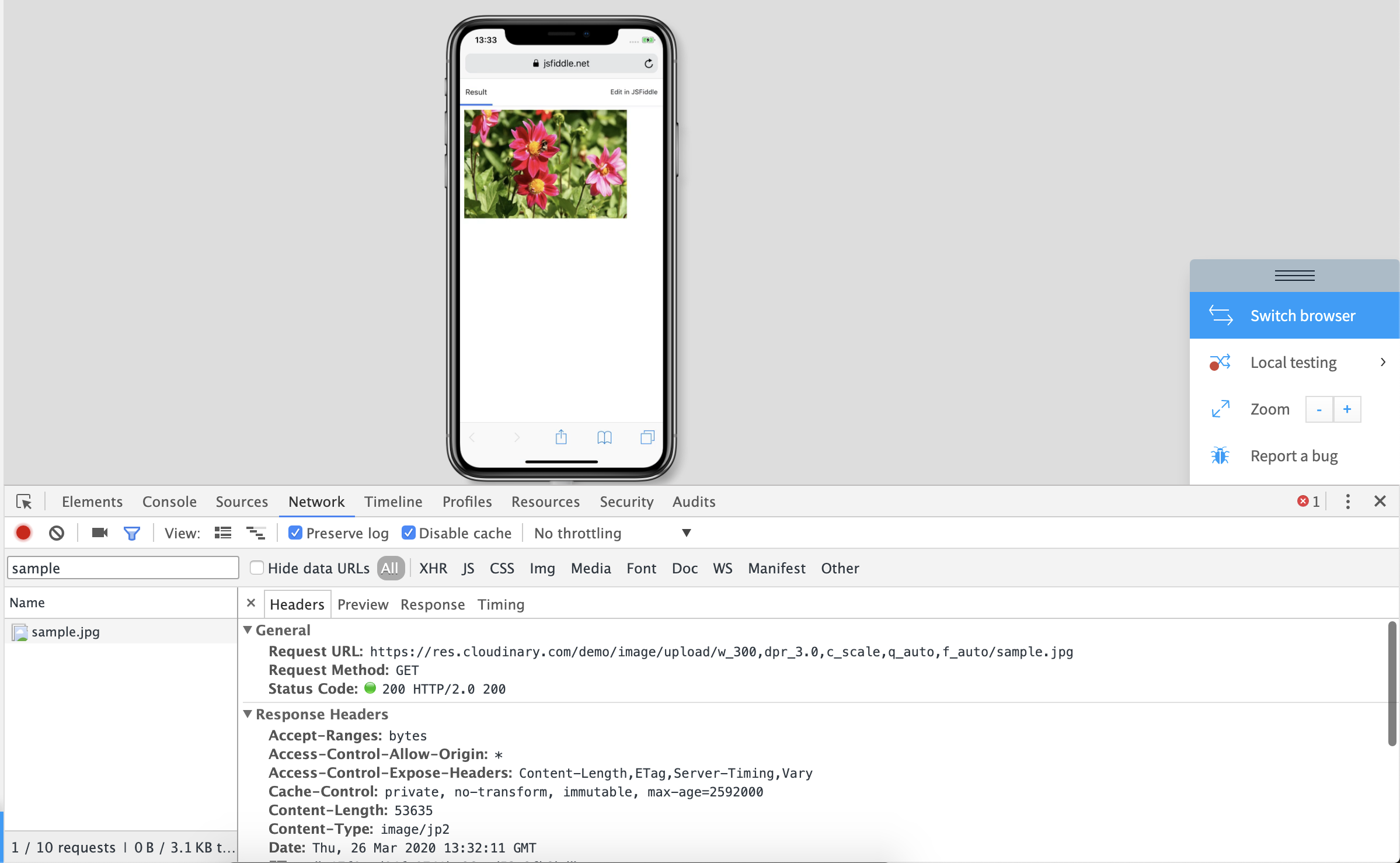This screenshot has width=1400, height=863.
Task: Collapse the Response Headers section
Action: (248, 714)
